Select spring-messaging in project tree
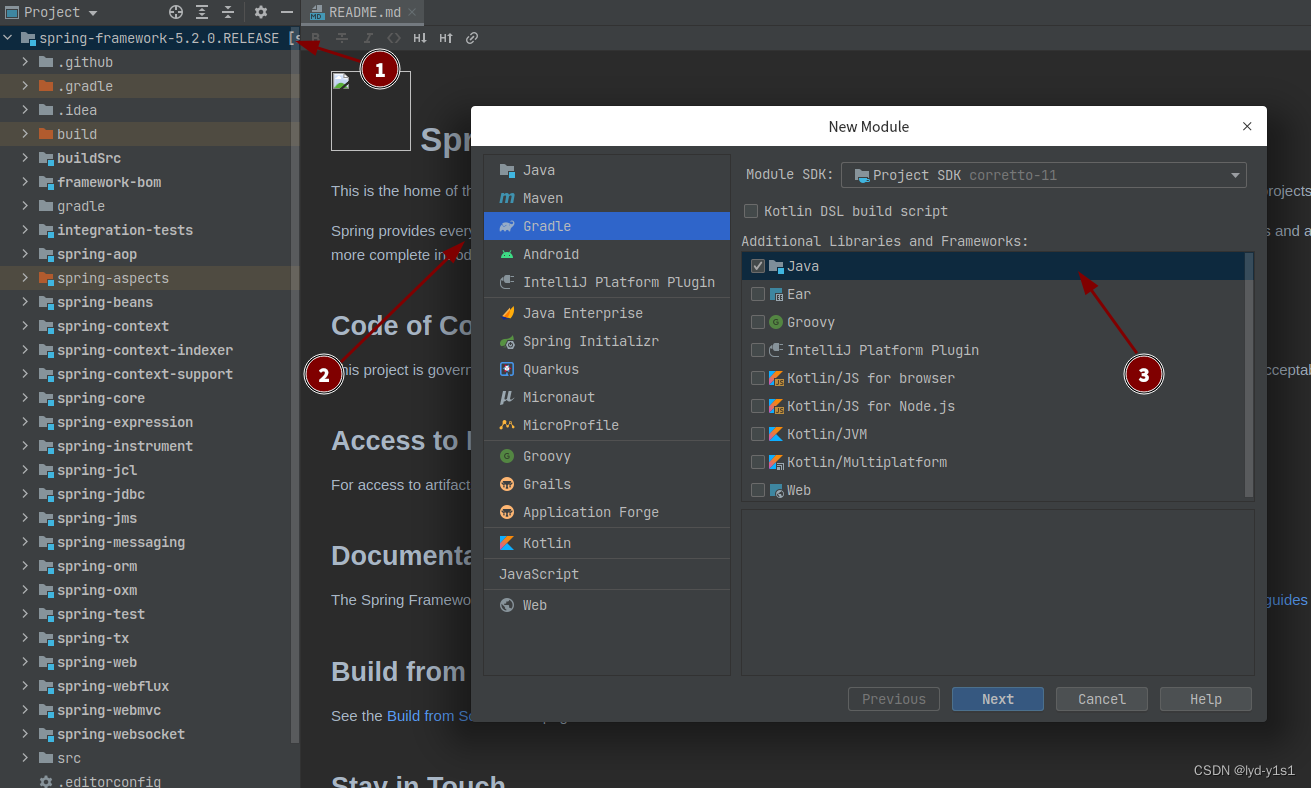Viewport: 1311px width, 788px height. point(145,542)
